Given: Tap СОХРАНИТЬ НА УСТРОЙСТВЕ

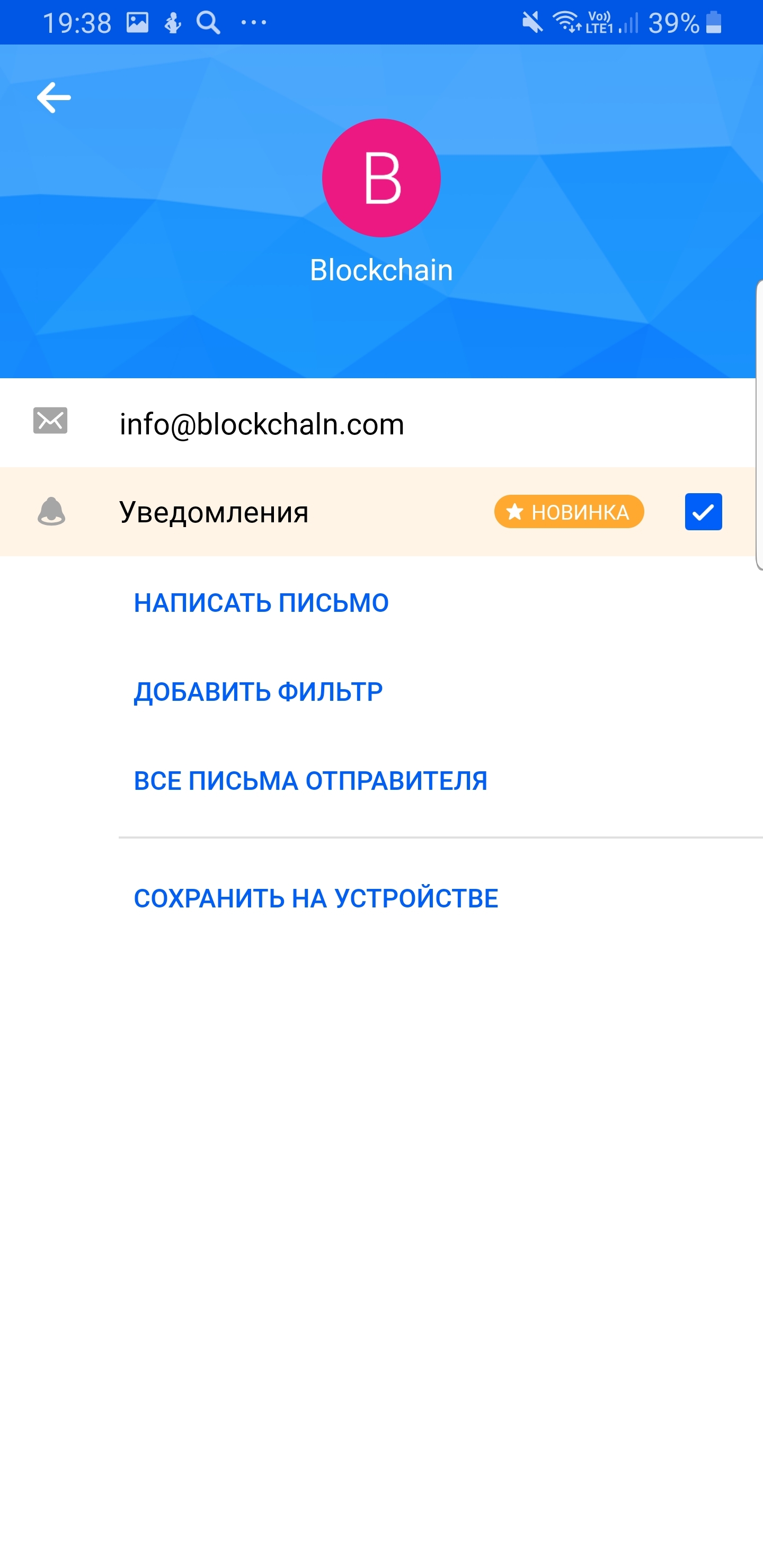Looking at the screenshot, I should click(x=316, y=898).
